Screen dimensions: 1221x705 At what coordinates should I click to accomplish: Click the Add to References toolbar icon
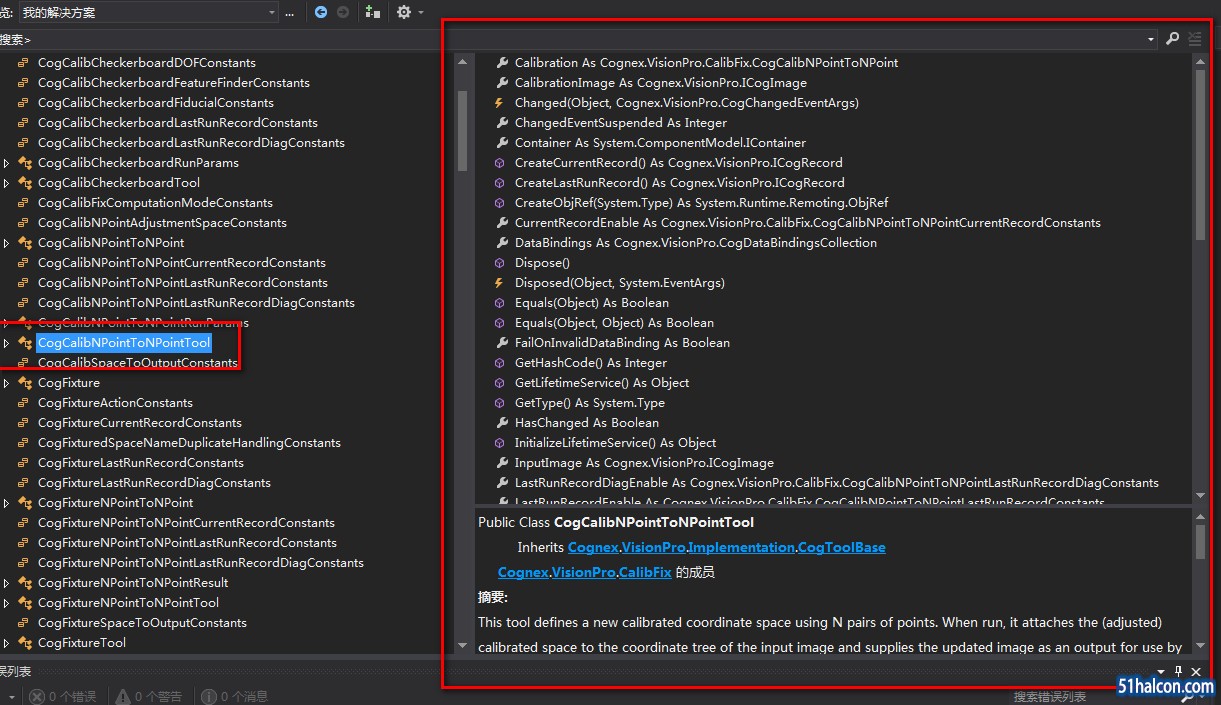[373, 12]
